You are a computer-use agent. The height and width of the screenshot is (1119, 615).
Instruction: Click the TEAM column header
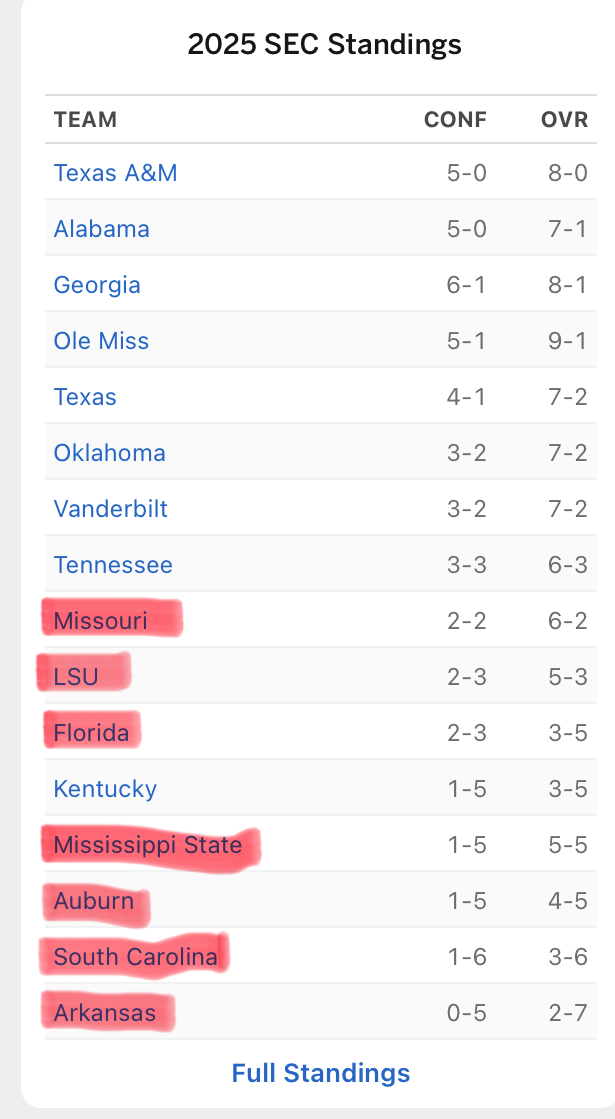[x=85, y=120]
